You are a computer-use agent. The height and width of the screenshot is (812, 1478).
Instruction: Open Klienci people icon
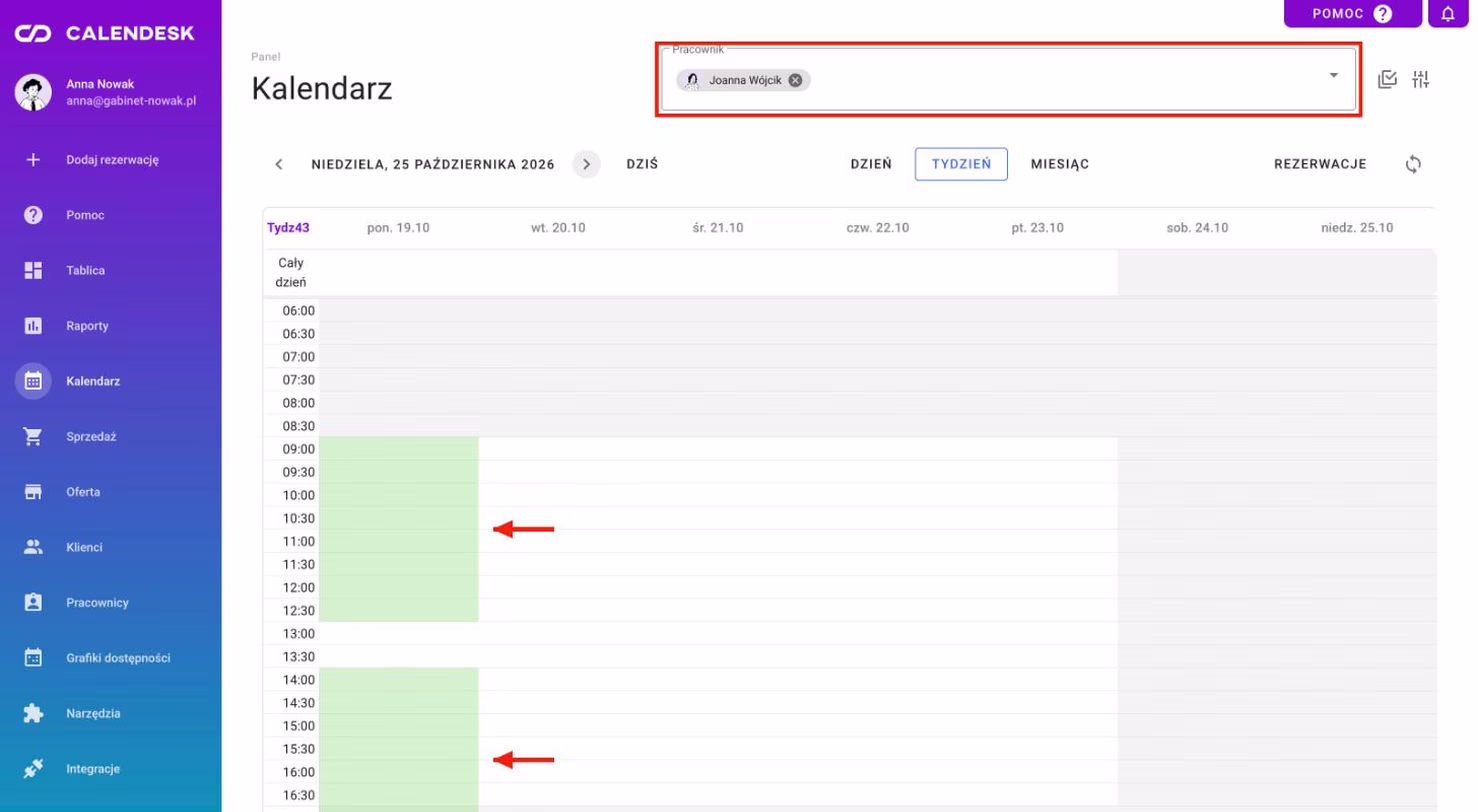click(x=33, y=547)
